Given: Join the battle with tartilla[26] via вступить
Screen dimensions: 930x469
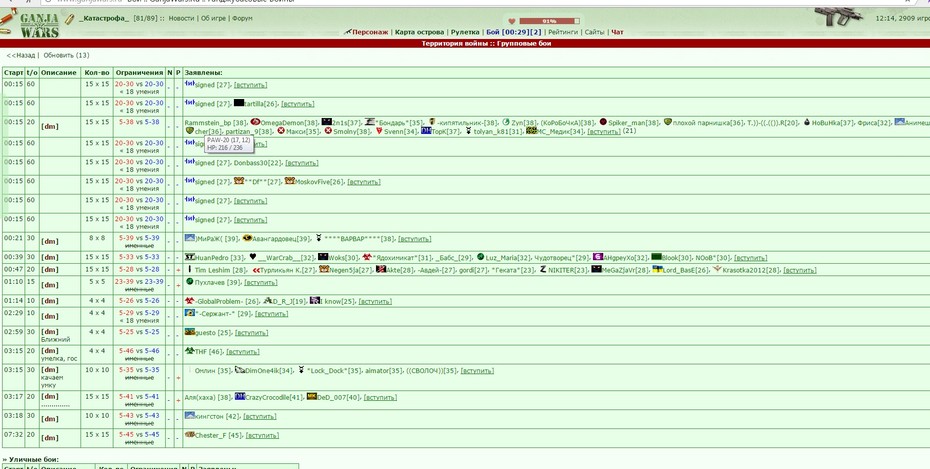Looking at the screenshot, I should point(298,104).
